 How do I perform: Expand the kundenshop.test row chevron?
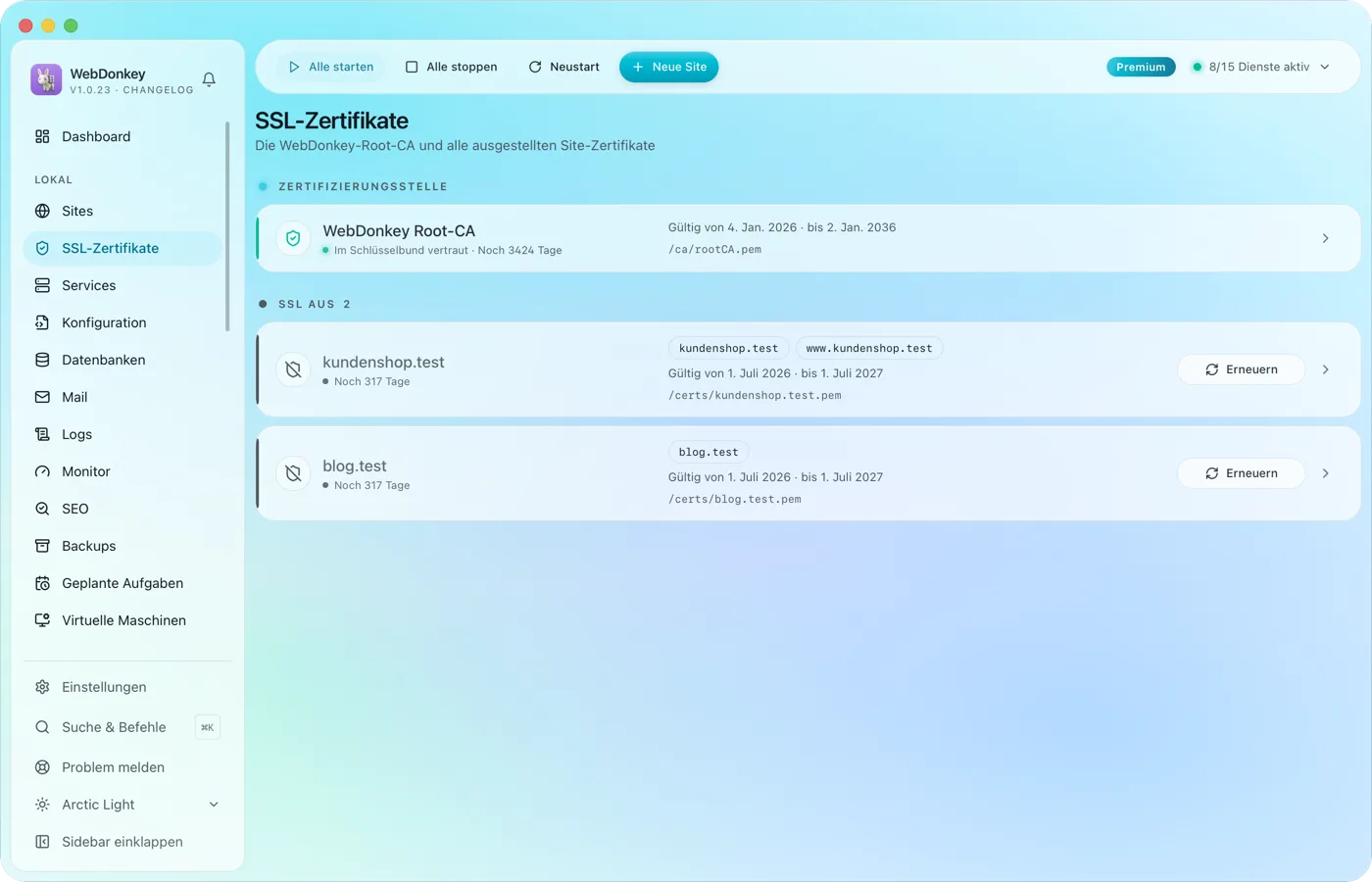coord(1325,369)
